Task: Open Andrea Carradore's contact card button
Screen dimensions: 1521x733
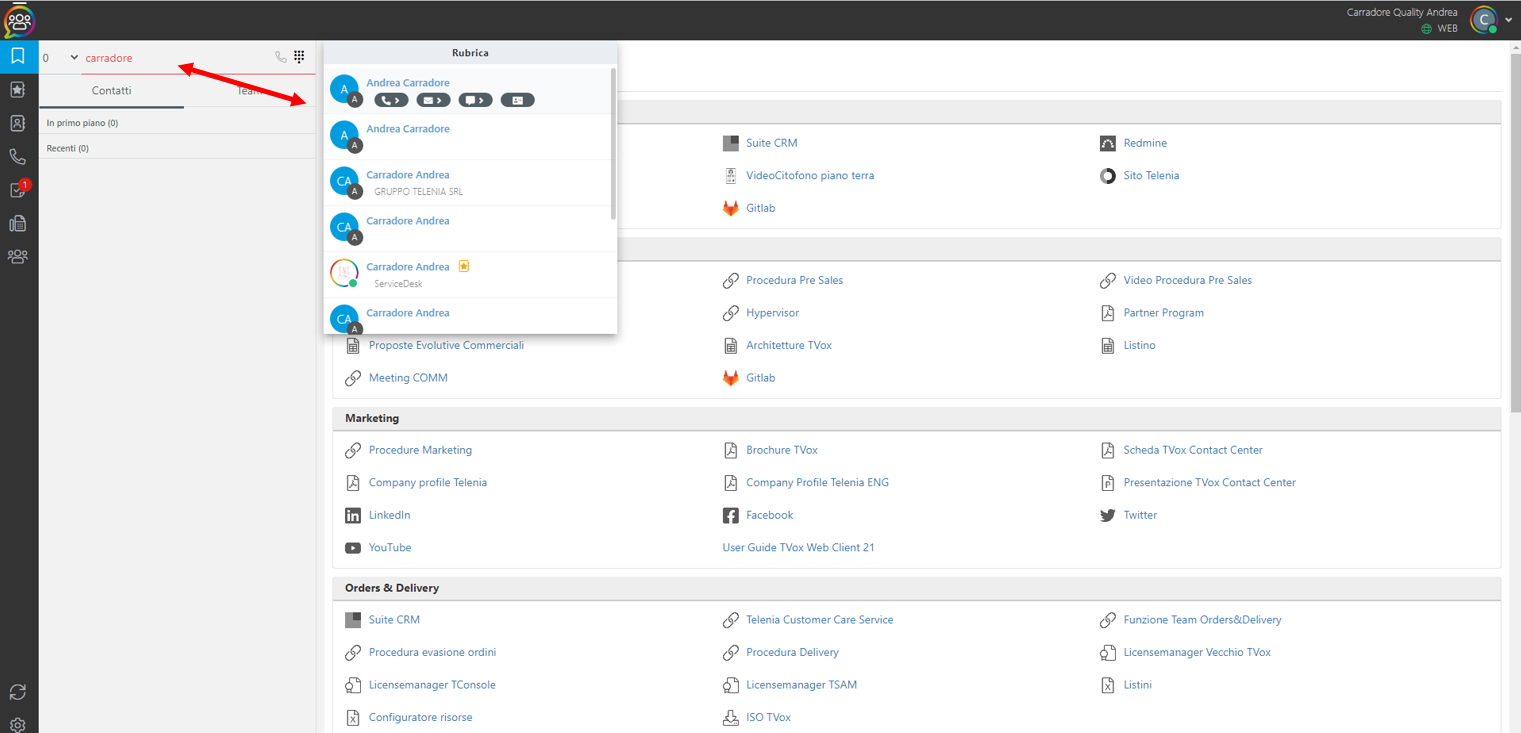Action: pyautogui.click(x=517, y=100)
